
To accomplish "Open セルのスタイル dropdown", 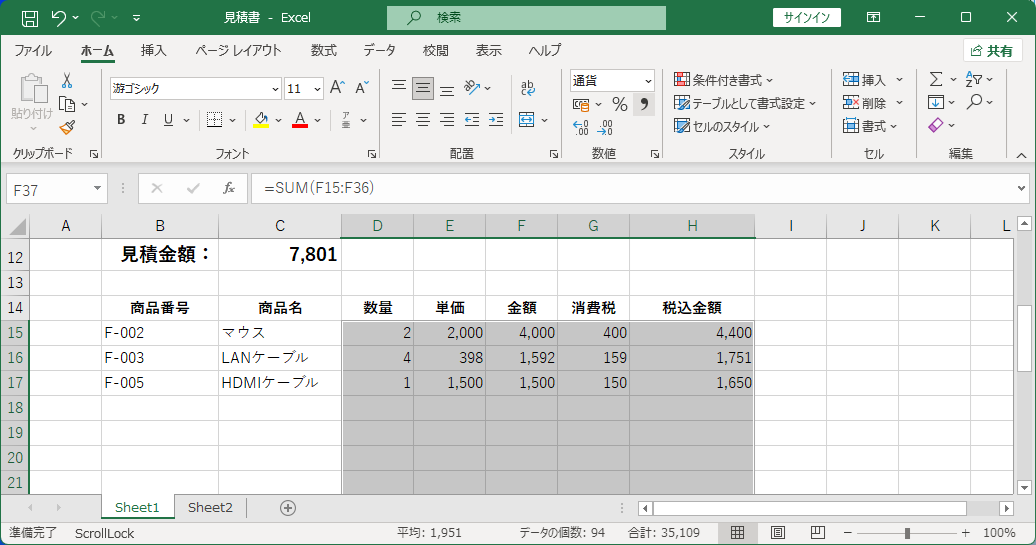I will 722,126.
